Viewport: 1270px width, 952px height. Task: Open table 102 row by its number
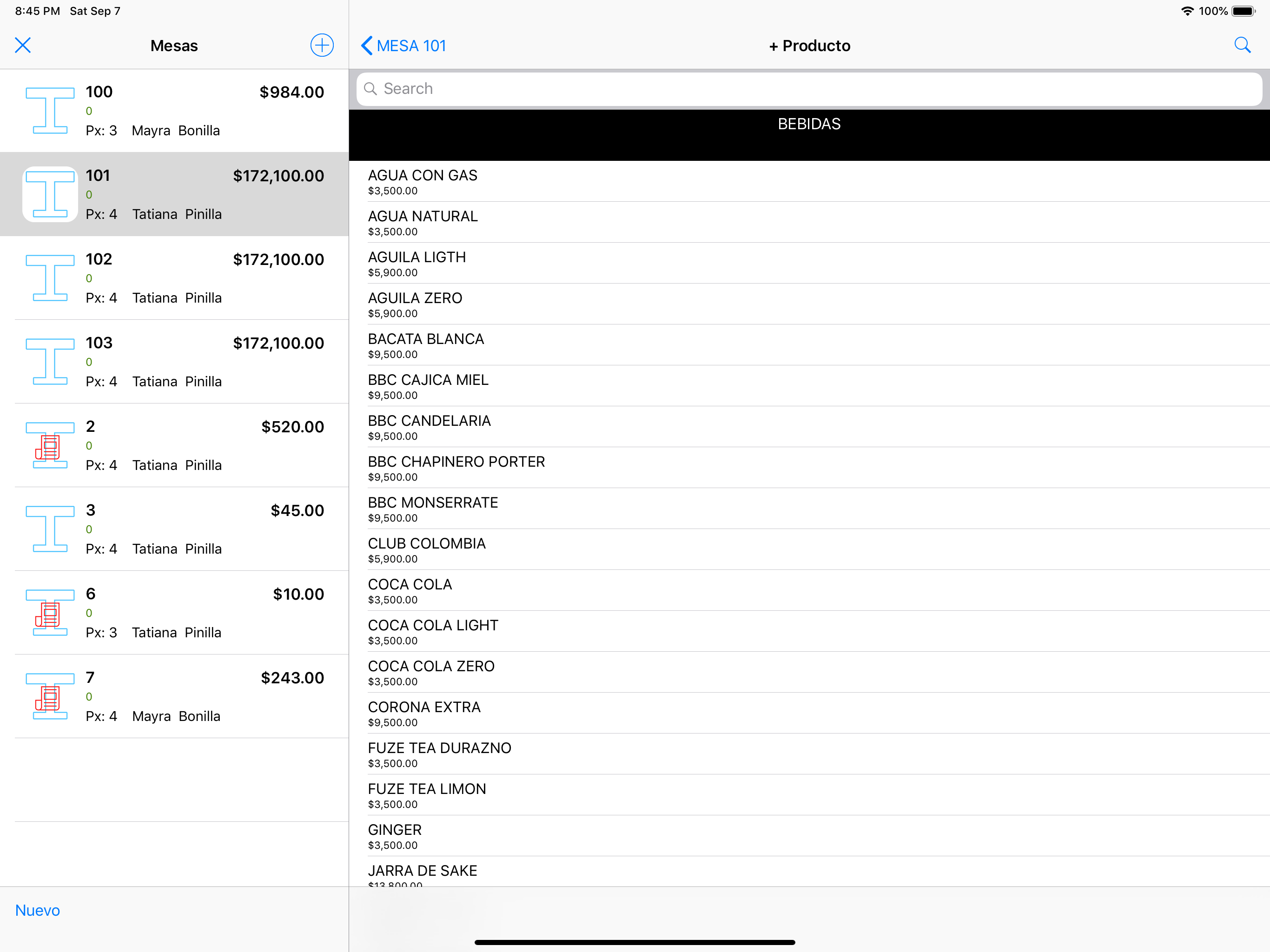99,259
